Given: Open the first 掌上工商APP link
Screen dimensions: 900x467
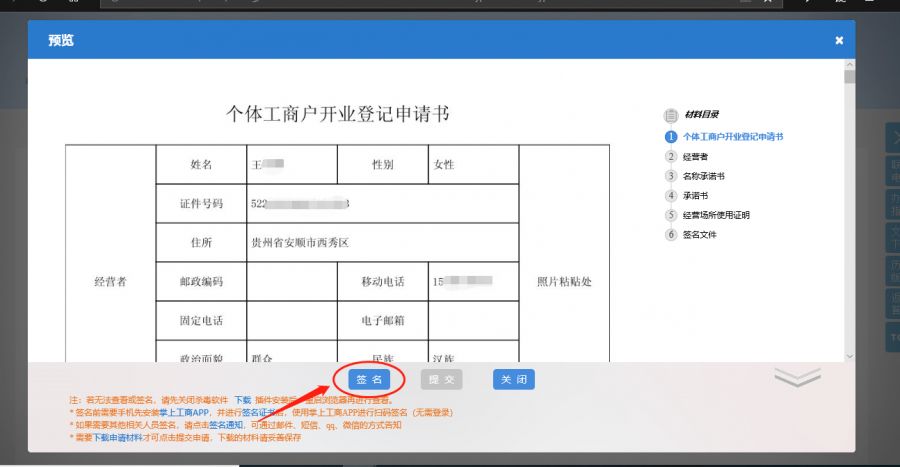Looking at the screenshot, I should pos(184,412).
